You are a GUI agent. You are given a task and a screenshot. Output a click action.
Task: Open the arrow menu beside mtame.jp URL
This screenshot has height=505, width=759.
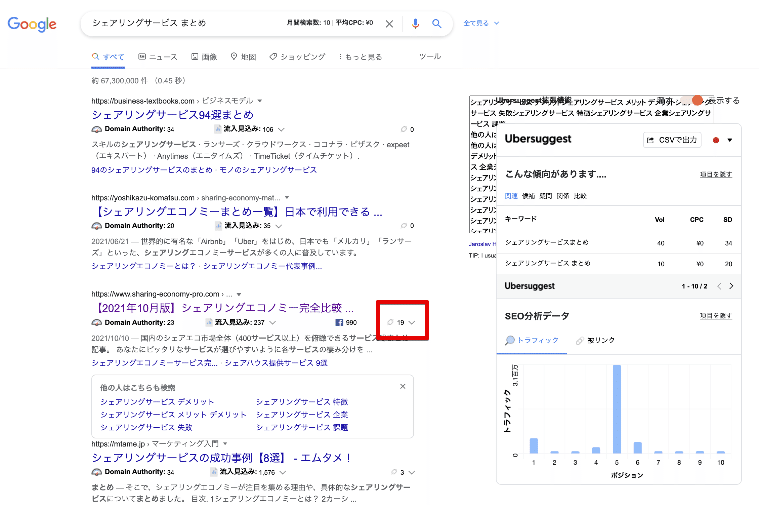tap(226, 444)
